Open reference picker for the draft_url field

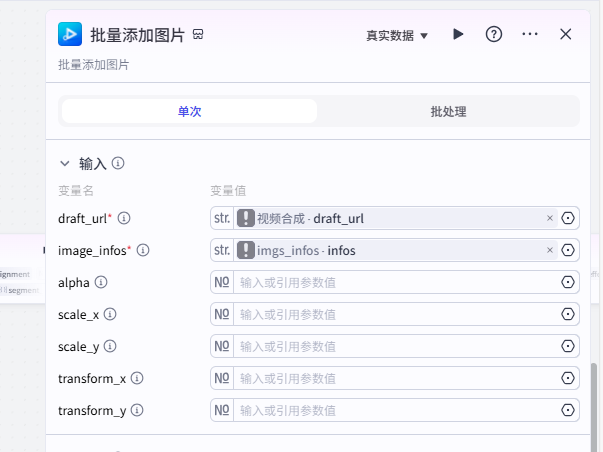pos(568,218)
